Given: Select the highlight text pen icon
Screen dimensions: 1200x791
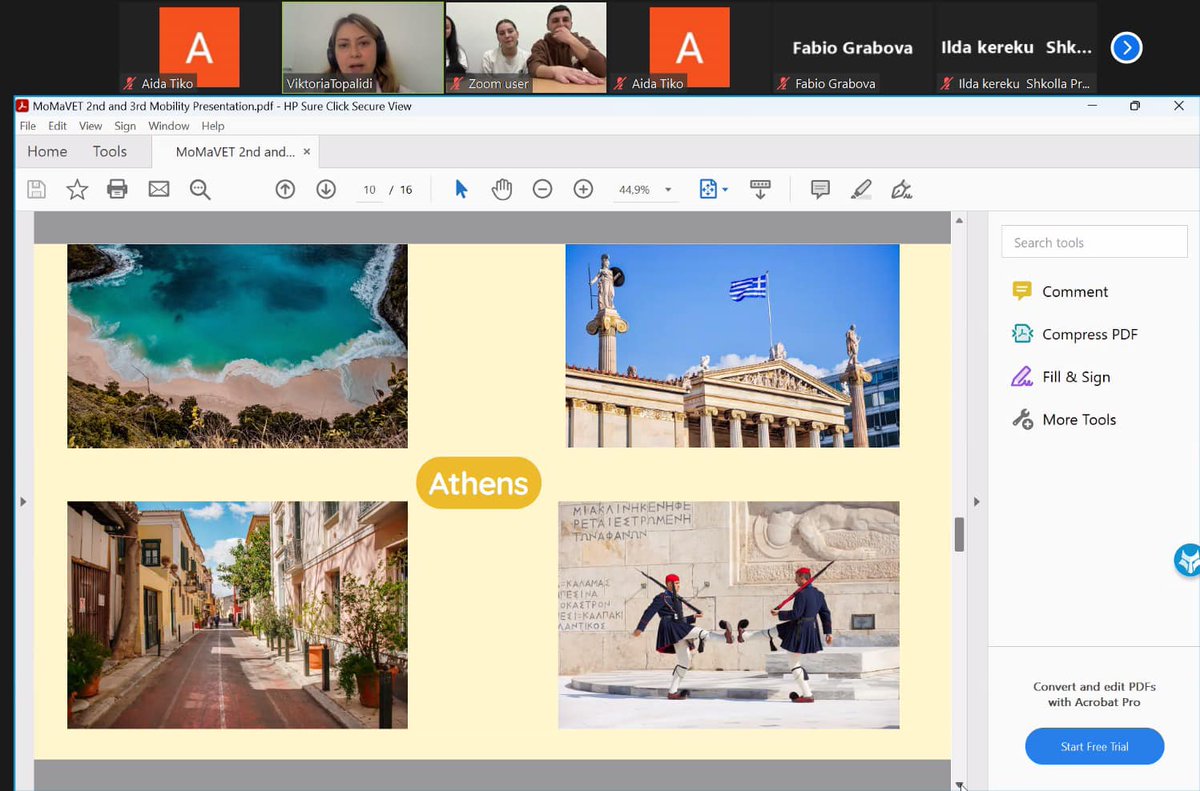Looking at the screenshot, I should [861, 189].
